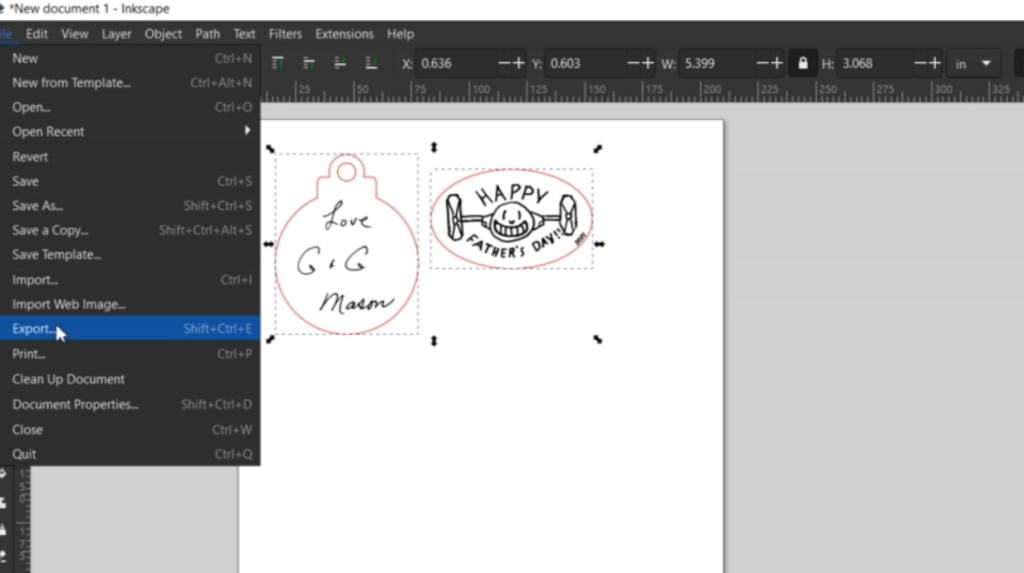Open the Path menu
The height and width of the screenshot is (573, 1024).
[x=208, y=34]
